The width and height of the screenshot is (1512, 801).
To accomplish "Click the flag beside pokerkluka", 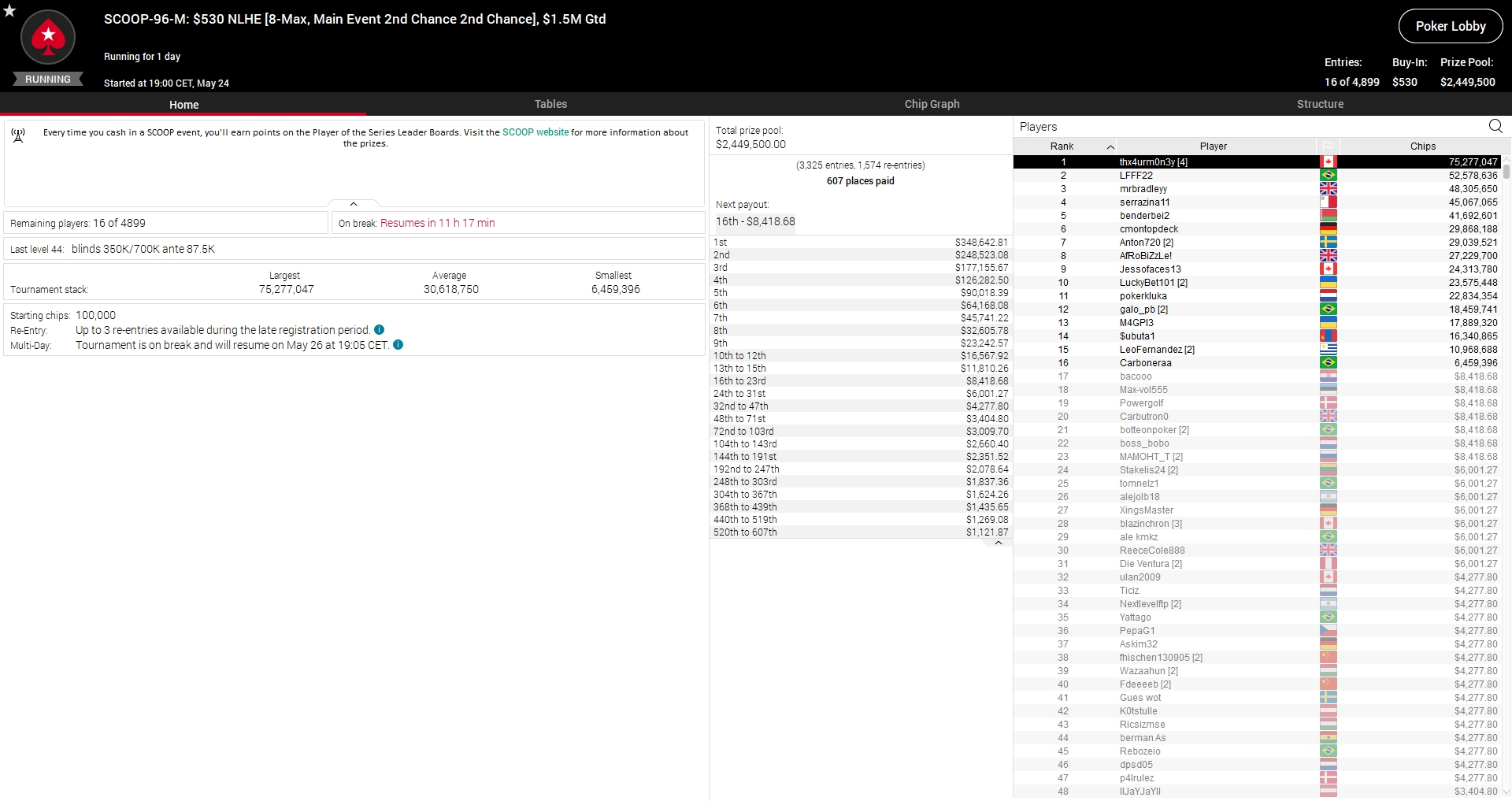I will coord(1329,296).
